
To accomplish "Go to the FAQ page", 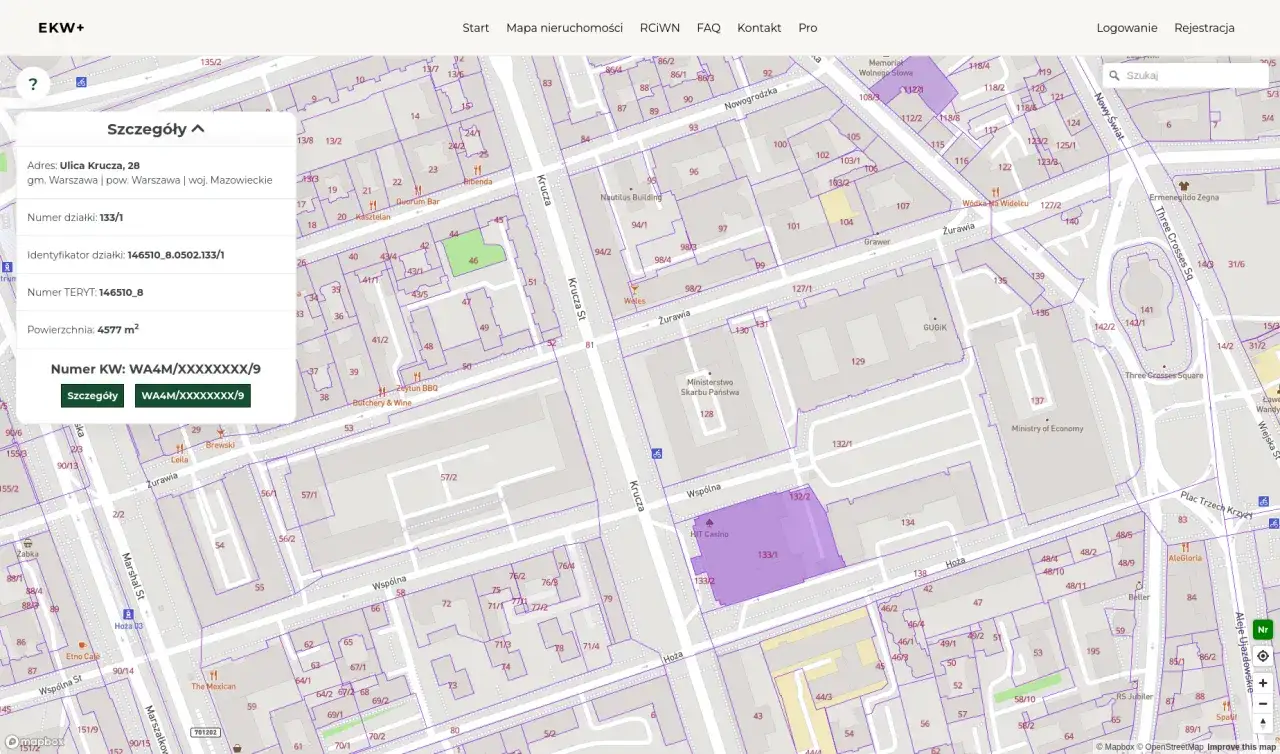I will click(x=708, y=28).
